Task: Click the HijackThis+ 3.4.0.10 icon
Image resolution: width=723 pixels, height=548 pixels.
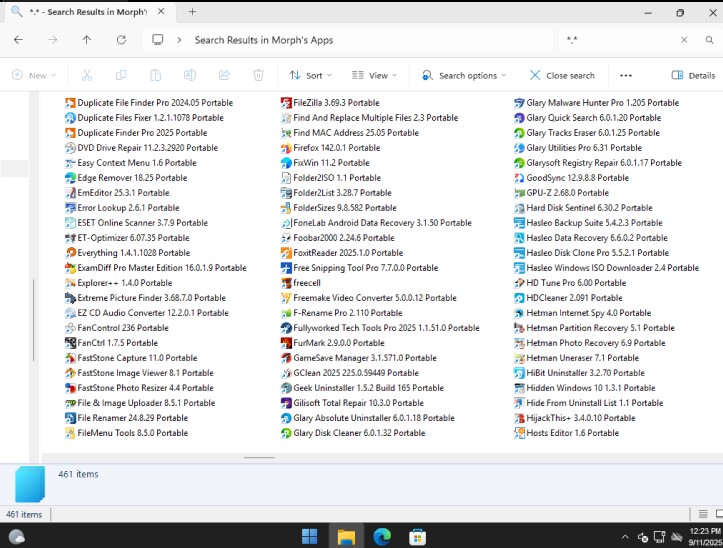Action: click(x=519, y=418)
